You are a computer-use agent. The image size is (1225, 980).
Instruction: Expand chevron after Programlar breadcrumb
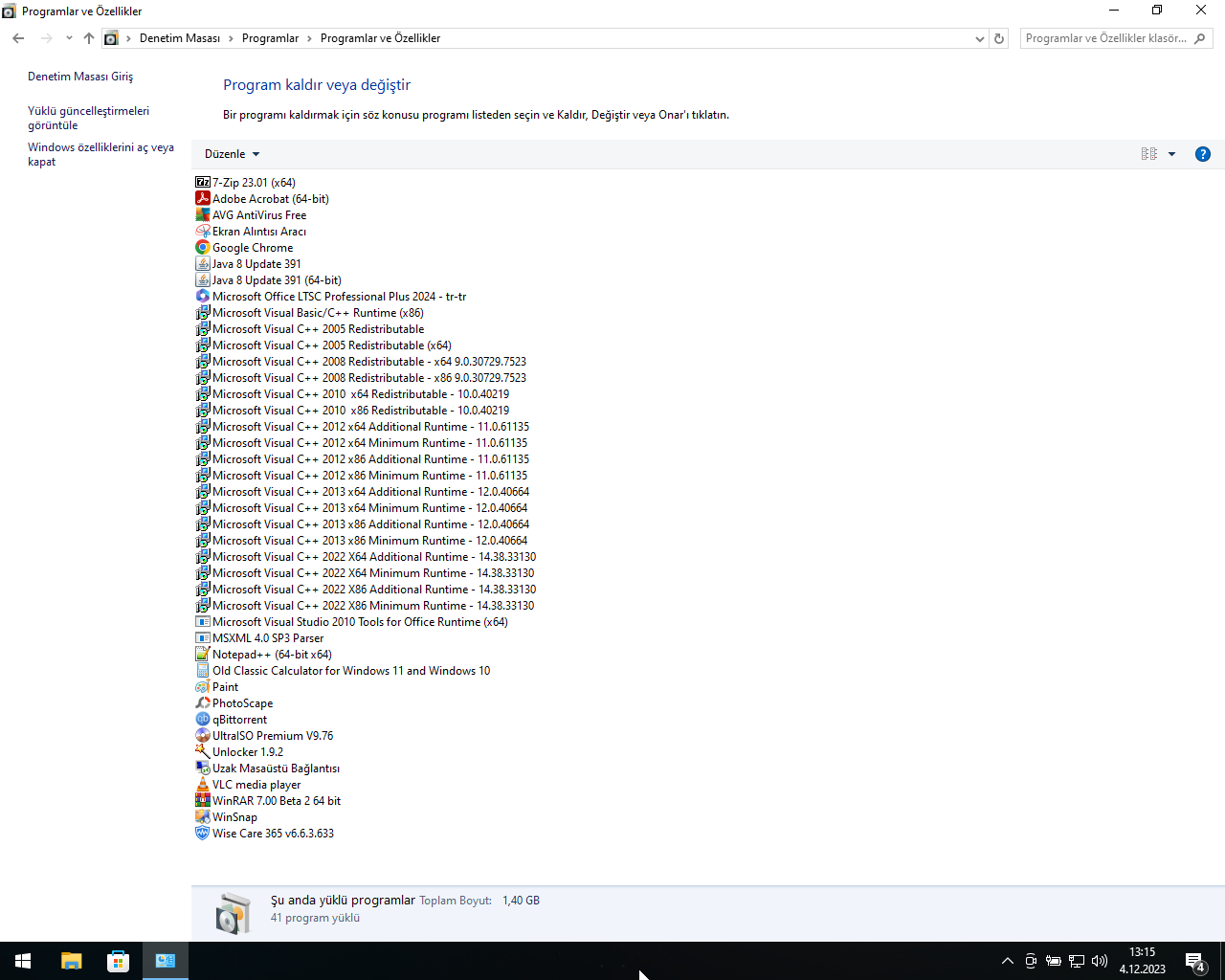[309, 38]
